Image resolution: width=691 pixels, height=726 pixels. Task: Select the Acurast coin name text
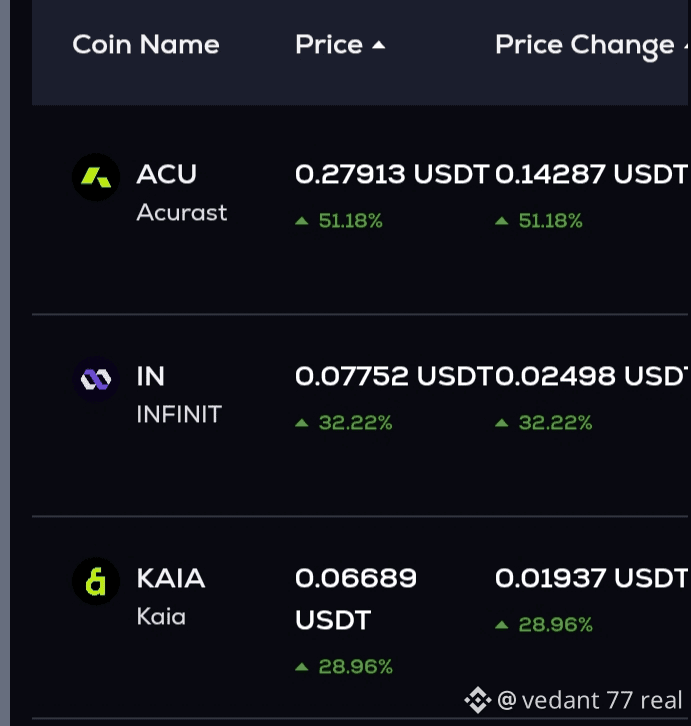click(x=182, y=213)
